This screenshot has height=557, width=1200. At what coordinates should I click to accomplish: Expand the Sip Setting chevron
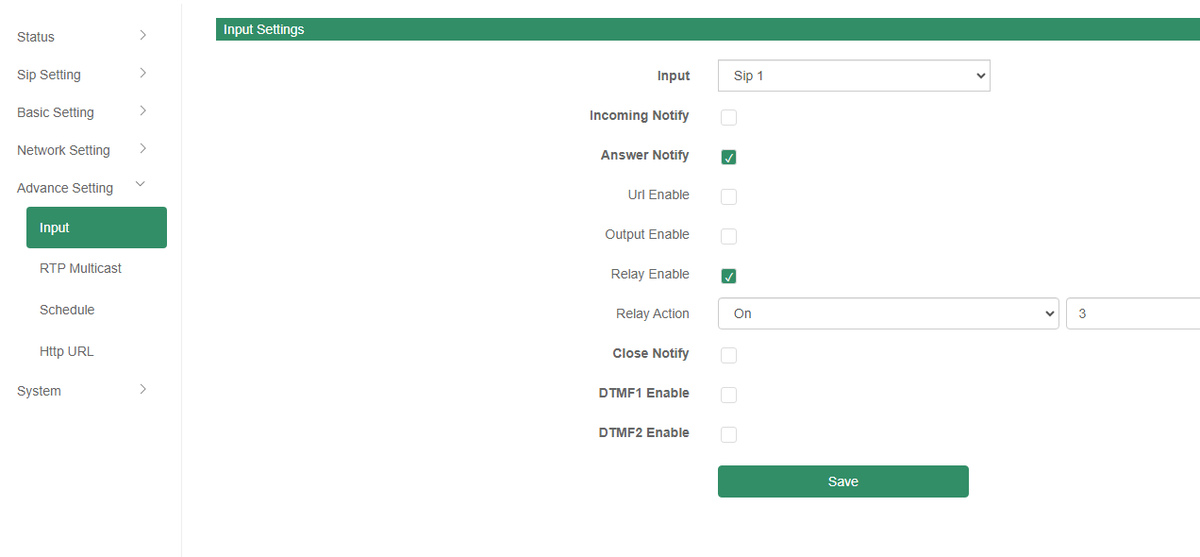pyautogui.click(x=143, y=74)
